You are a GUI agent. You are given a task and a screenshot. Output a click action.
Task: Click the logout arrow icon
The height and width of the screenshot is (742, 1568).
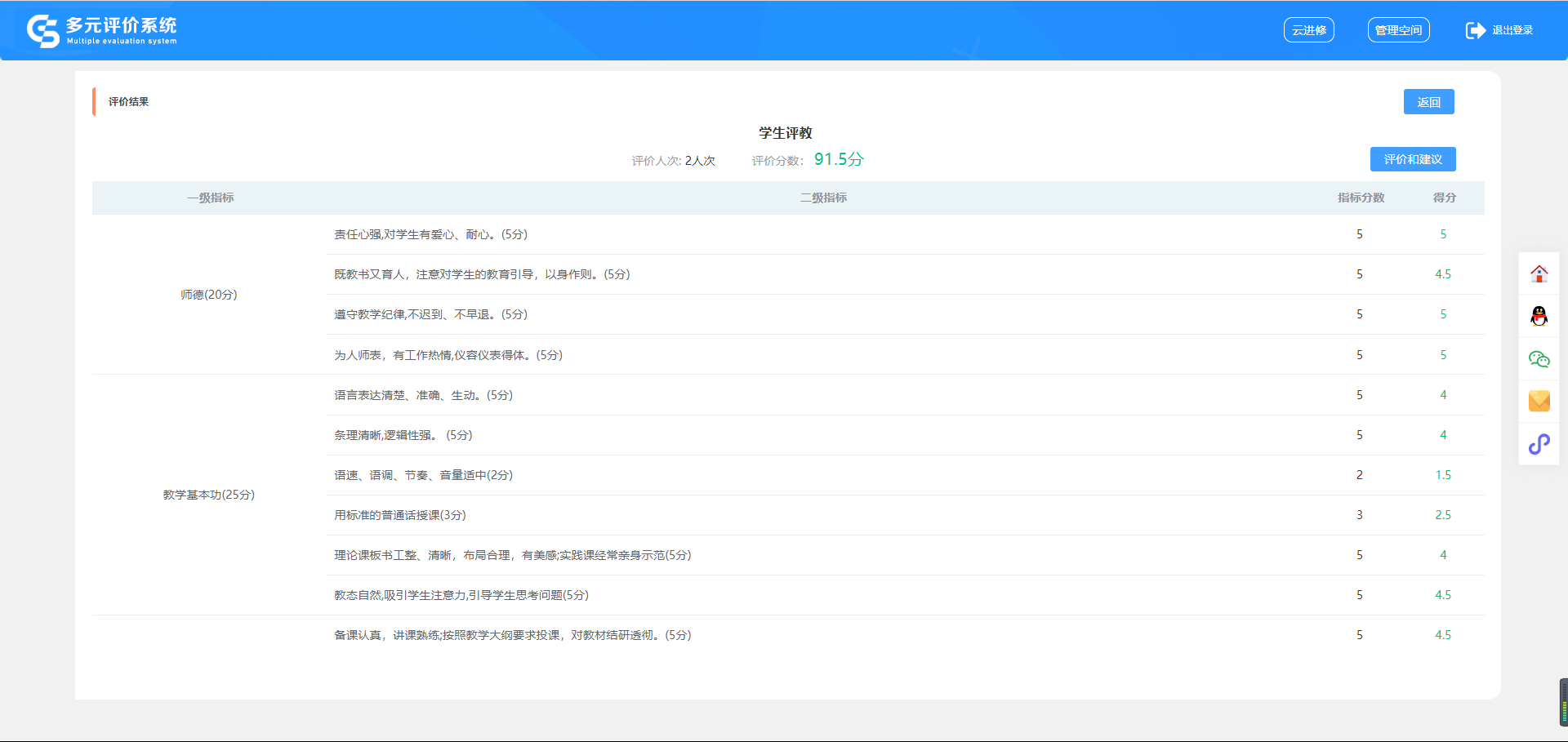pyautogui.click(x=1475, y=30)
